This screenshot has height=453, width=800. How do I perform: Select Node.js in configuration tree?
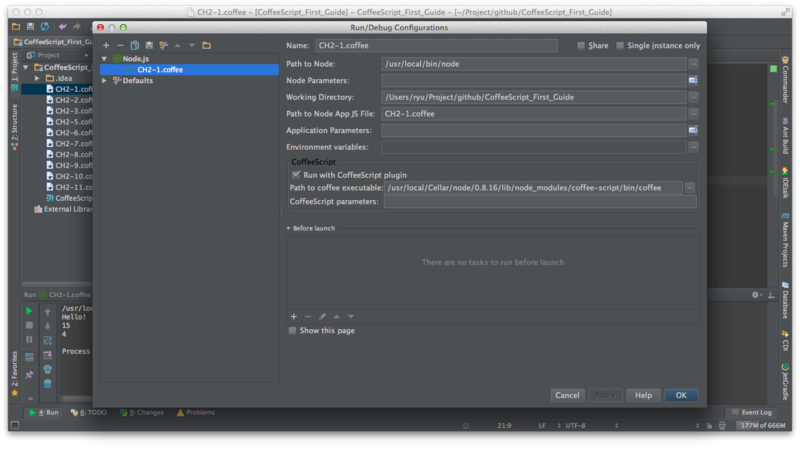[x=135, y=59]
